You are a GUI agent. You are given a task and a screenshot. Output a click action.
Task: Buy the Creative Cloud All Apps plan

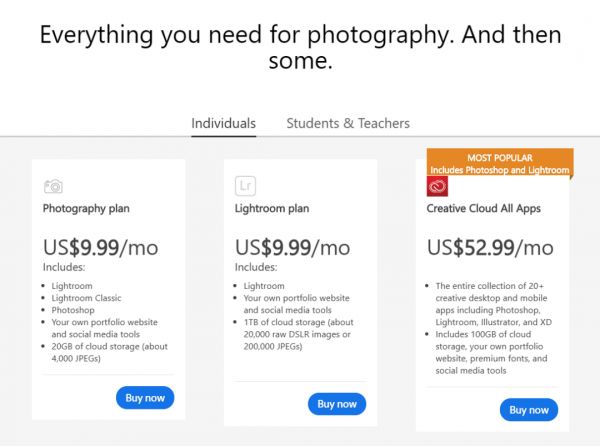click(x=528, y=410)
